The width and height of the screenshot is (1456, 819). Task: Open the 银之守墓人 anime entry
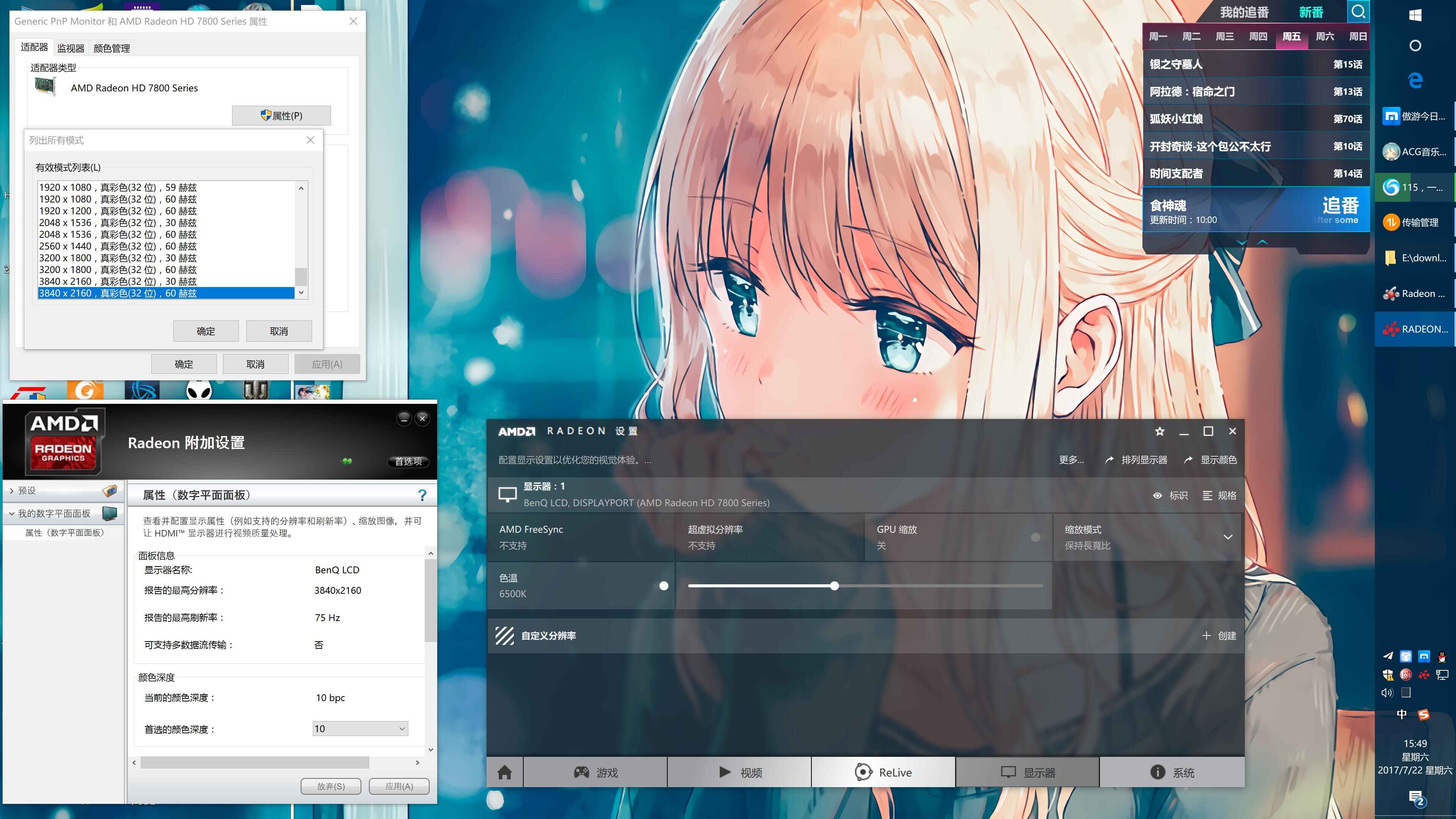click(1256, 64)
